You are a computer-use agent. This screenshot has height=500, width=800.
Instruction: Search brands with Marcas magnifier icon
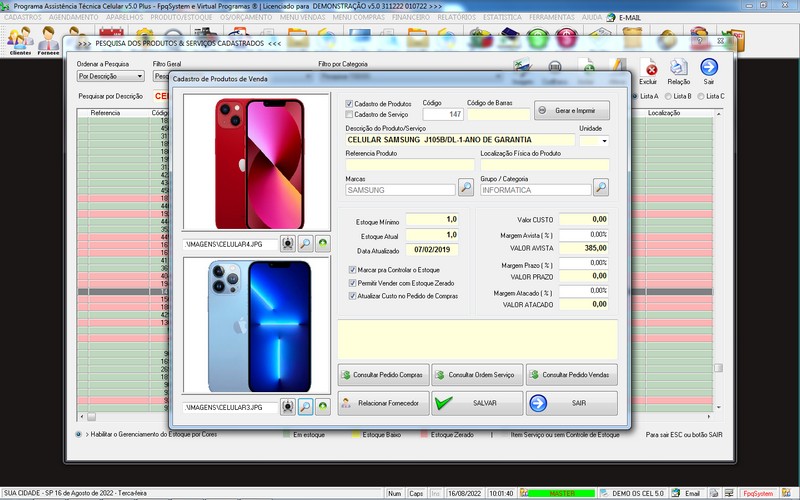point(466,187)
